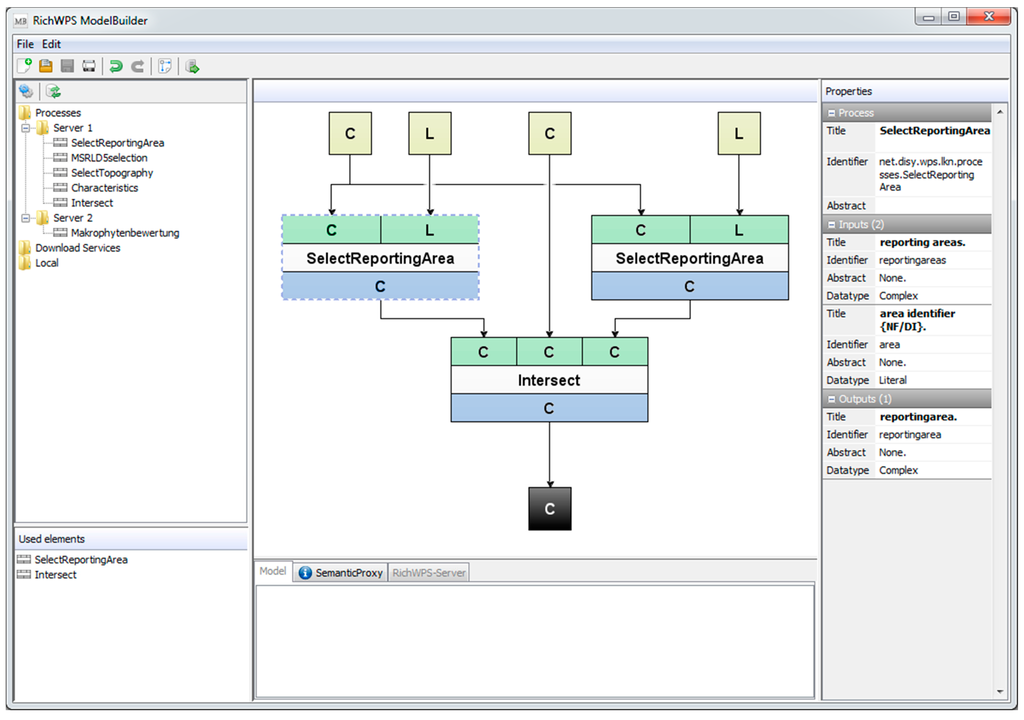Click the Open model folder icon

pos(46,66)
